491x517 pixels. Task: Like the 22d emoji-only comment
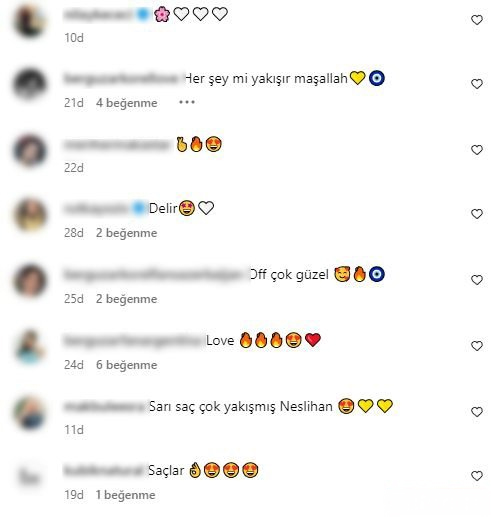477,150
